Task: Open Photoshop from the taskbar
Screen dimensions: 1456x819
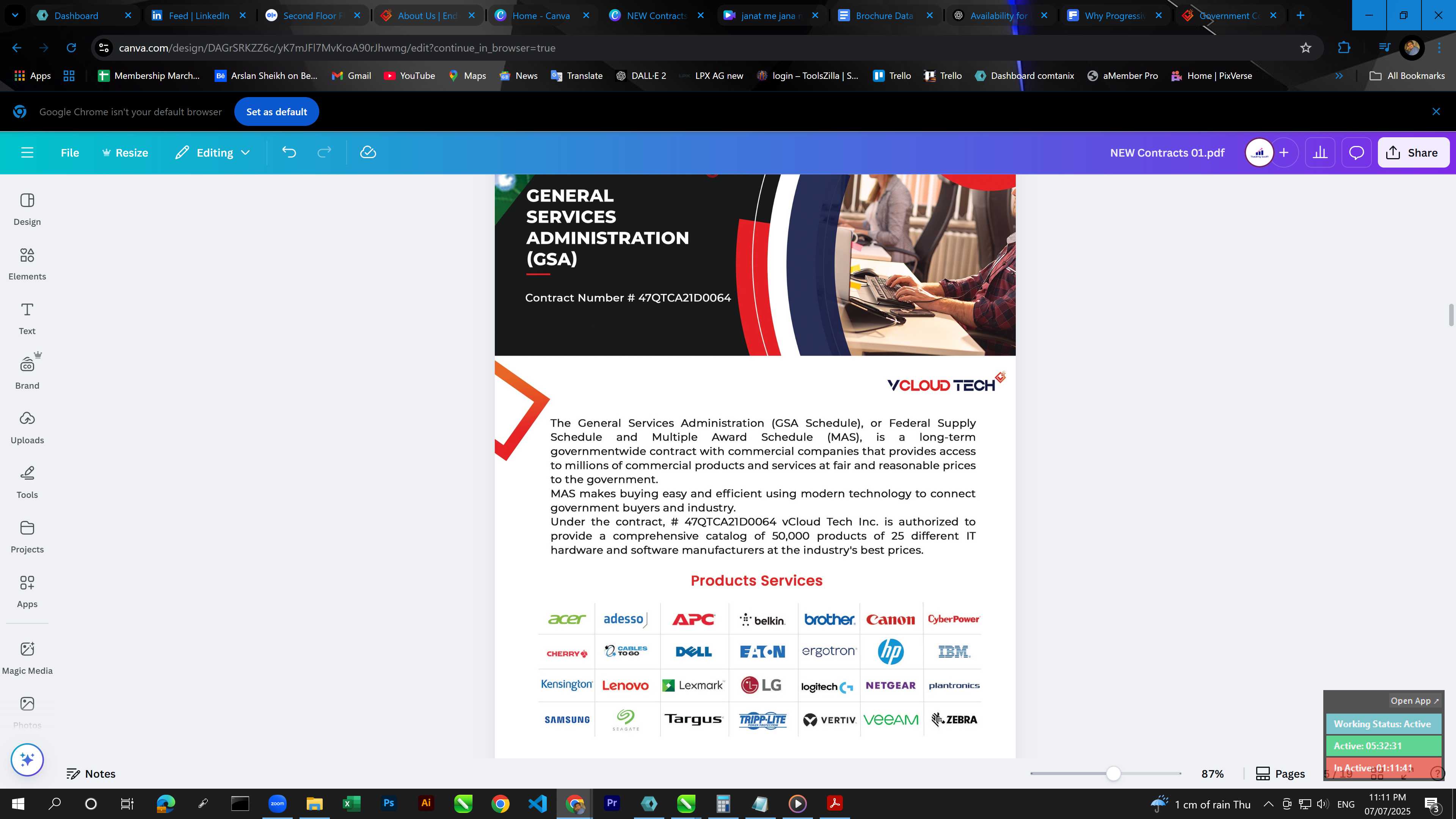Action: coord(388,803)
